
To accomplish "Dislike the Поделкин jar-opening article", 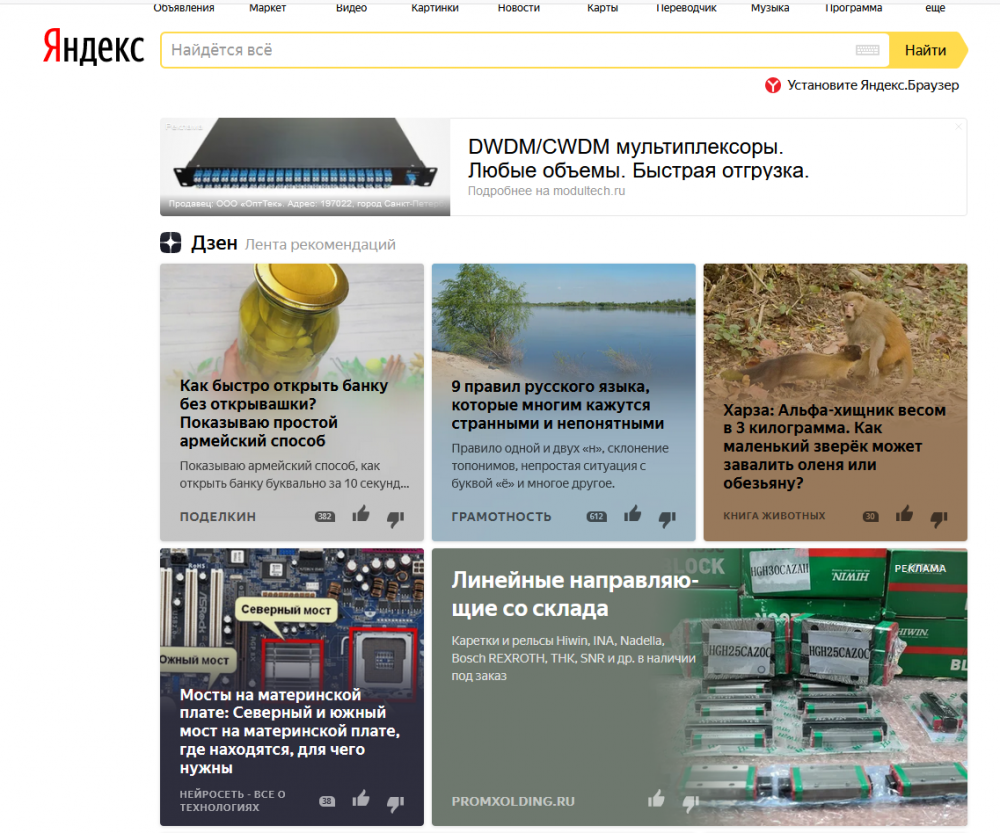I will point(395,518).
